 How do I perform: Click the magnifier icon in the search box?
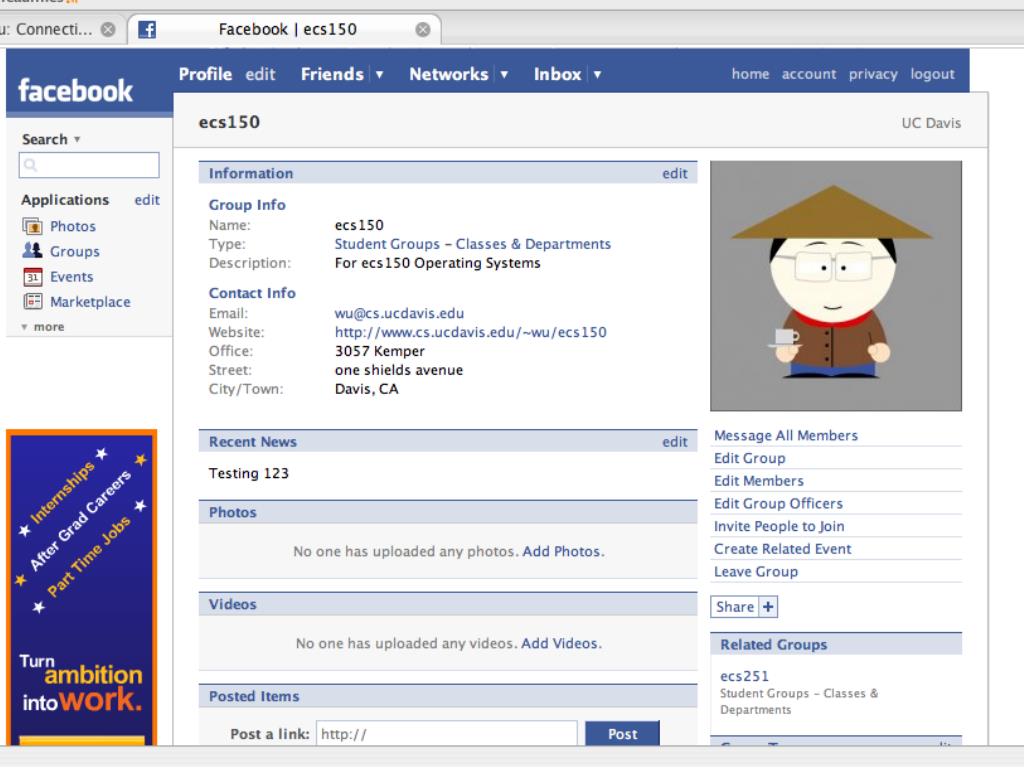[30, 165]
